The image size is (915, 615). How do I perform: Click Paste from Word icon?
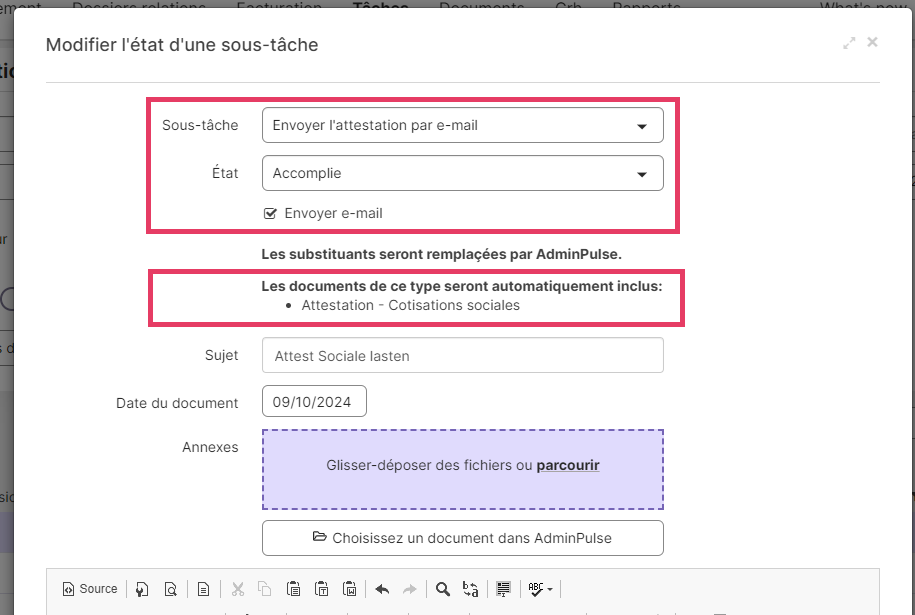coord(350,589)
